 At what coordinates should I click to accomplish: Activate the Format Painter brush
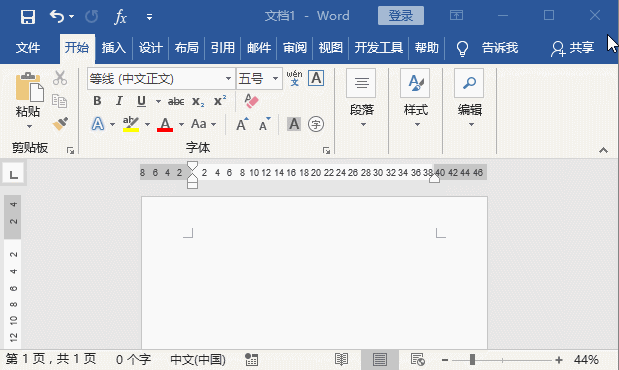coord(60,124)
